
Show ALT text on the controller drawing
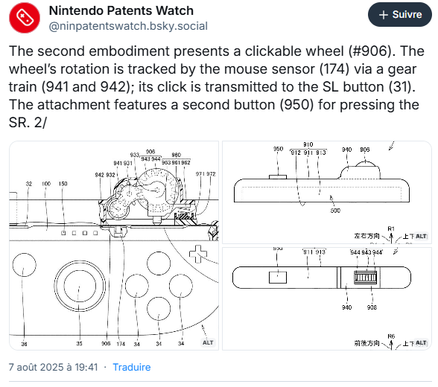tap(208, 342)
